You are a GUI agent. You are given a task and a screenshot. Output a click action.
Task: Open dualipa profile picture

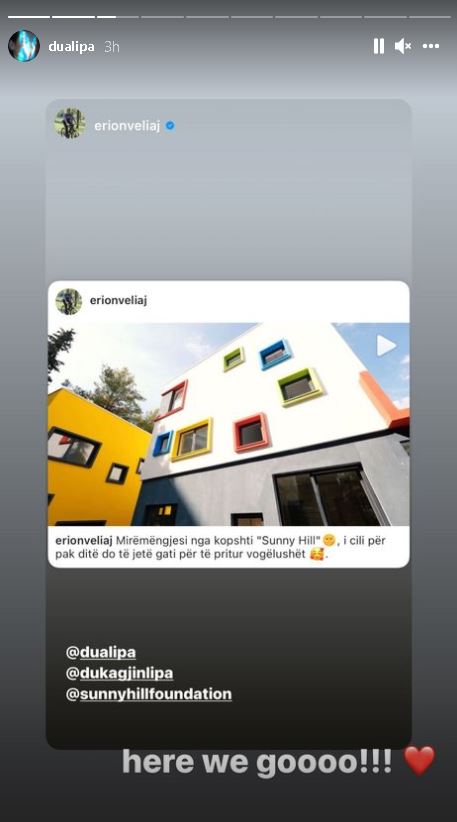tap(24, 46)
